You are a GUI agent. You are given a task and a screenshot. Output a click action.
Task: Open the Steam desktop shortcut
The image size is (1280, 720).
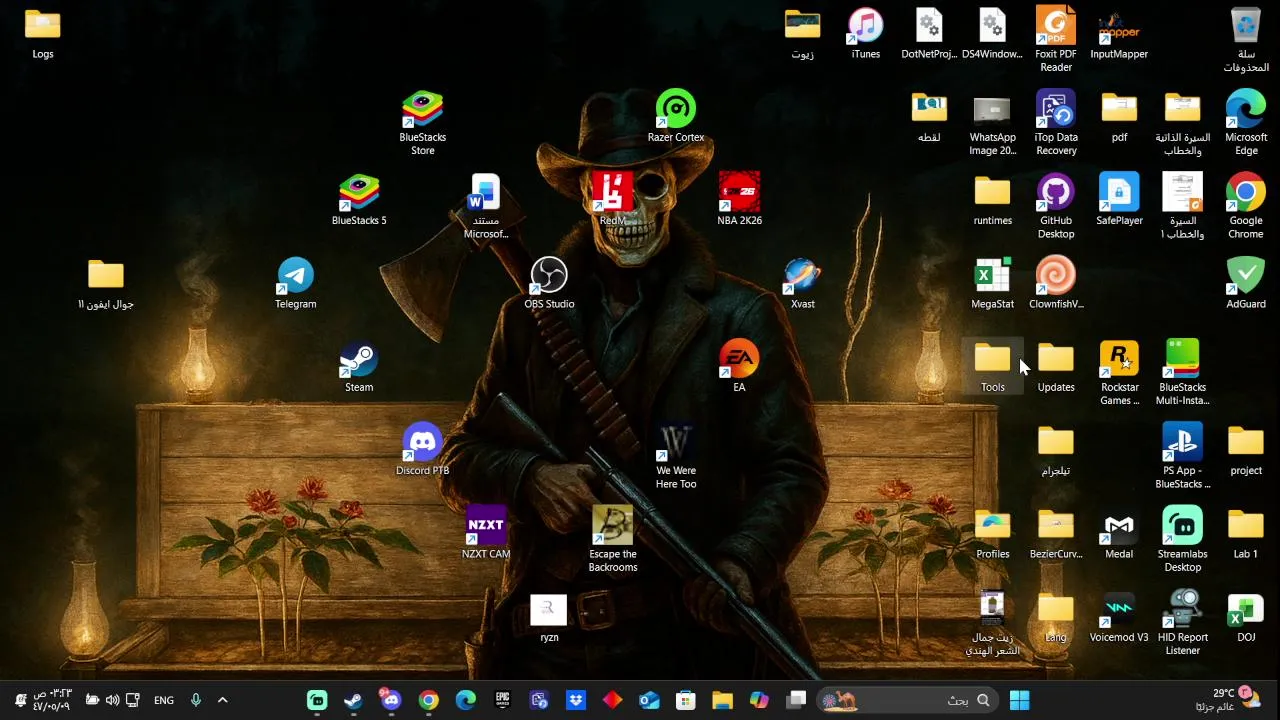click(x=359, y=367)
